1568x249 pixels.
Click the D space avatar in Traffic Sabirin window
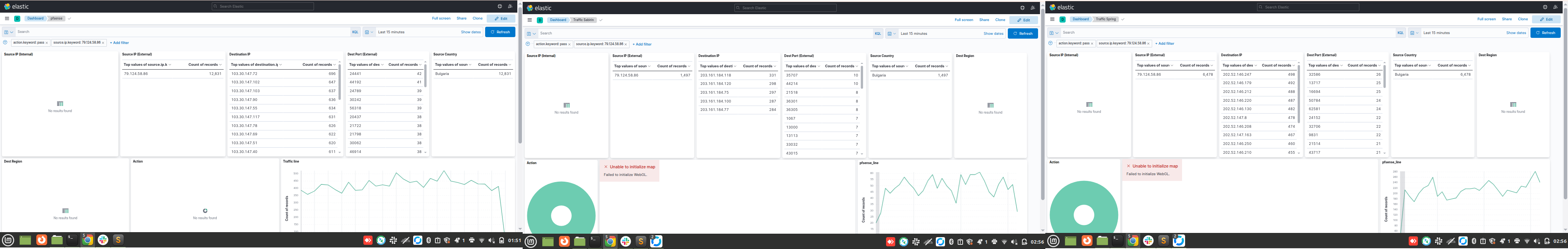pyautogui.click(x=540, y=20)
